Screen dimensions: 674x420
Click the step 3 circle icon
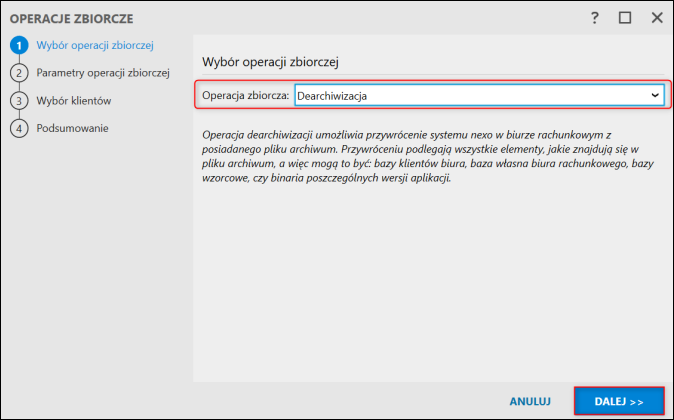[18, 101]
